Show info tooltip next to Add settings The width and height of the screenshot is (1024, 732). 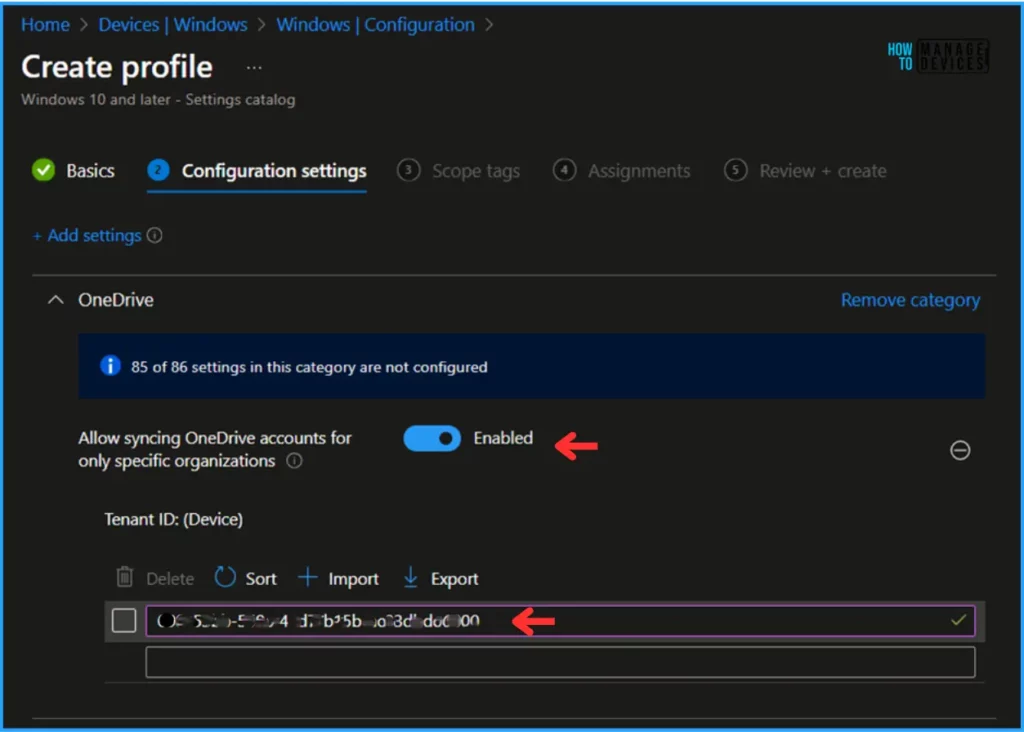155,235
